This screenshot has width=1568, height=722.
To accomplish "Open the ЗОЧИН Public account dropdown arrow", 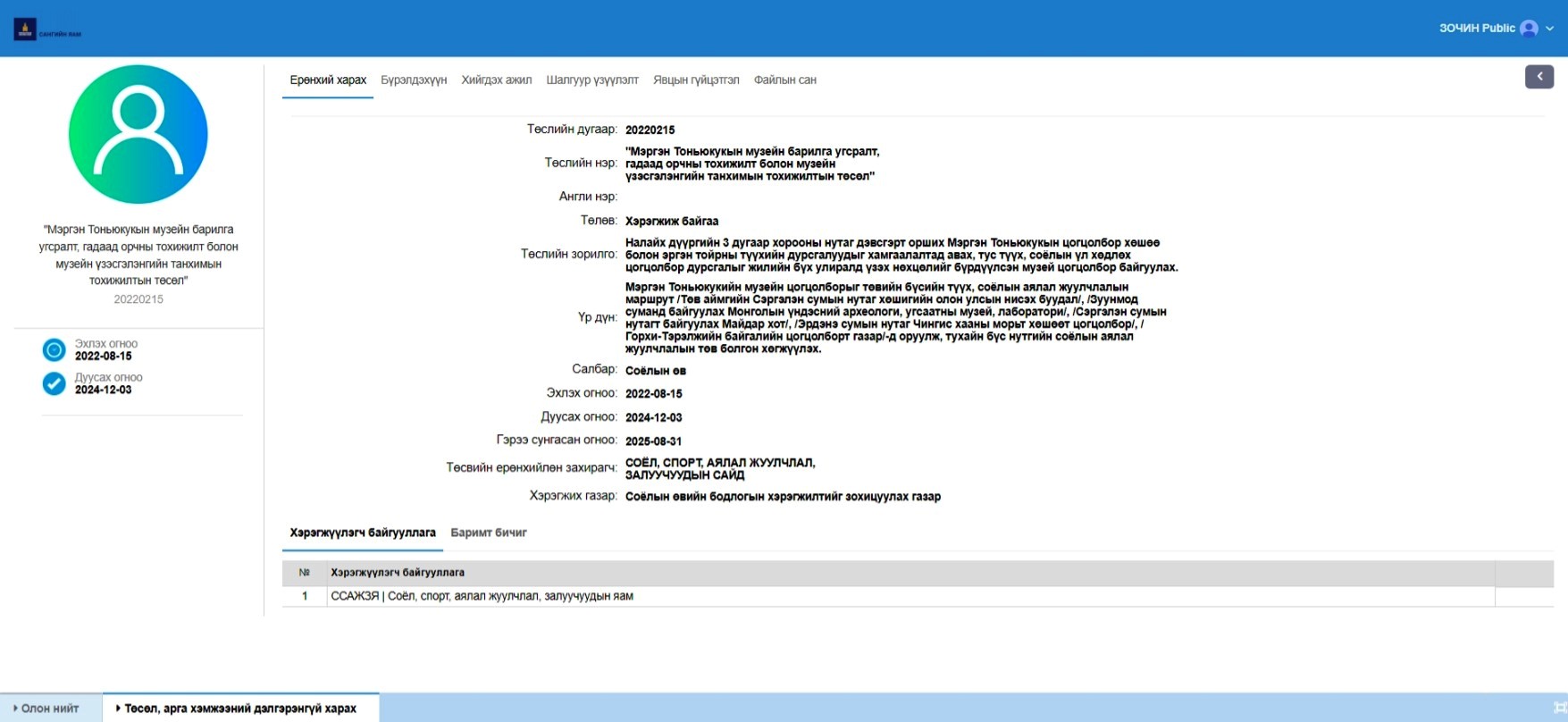I will coord(1550,29).
